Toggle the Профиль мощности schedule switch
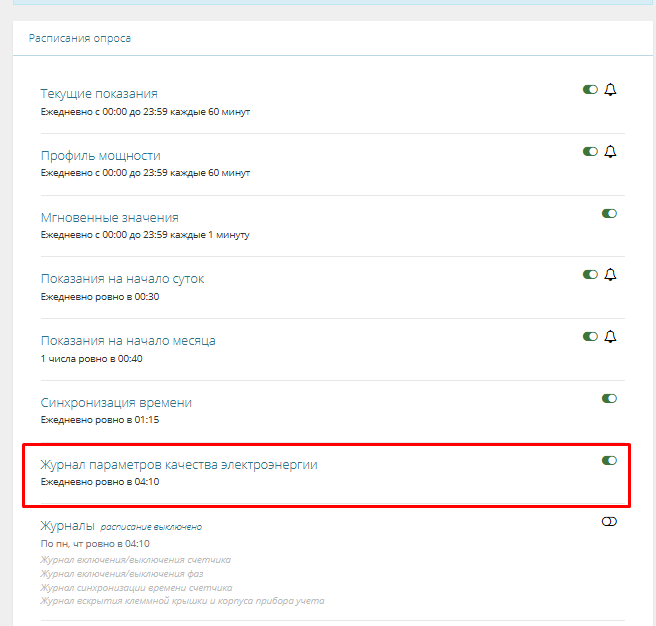 point(590,151)
